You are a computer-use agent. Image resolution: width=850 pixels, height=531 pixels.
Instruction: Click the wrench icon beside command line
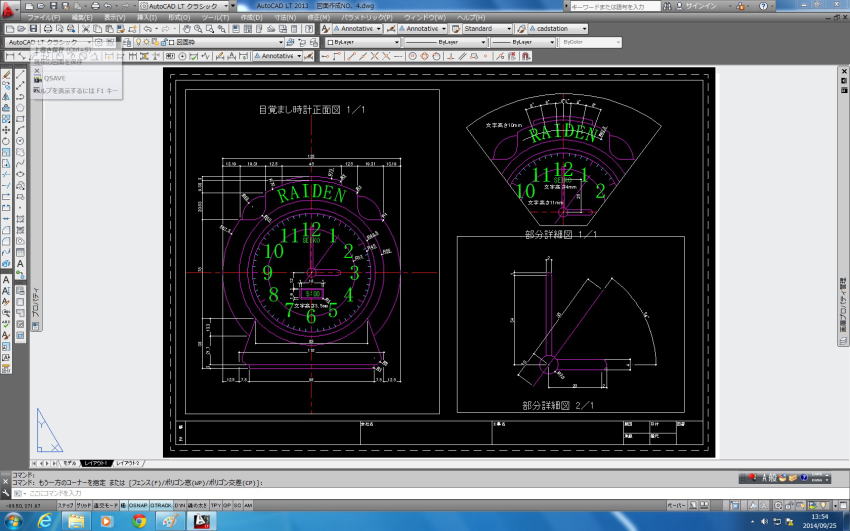pos(5,493)
